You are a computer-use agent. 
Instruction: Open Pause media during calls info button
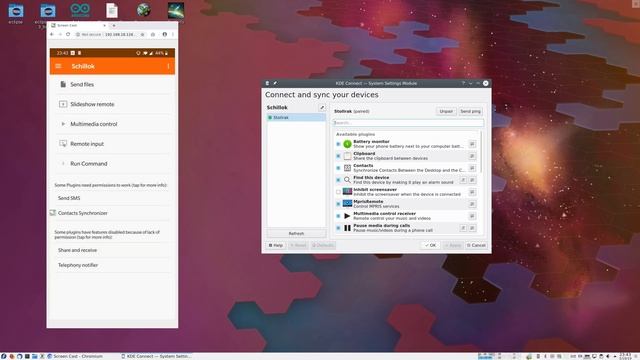tap(472, 228)
